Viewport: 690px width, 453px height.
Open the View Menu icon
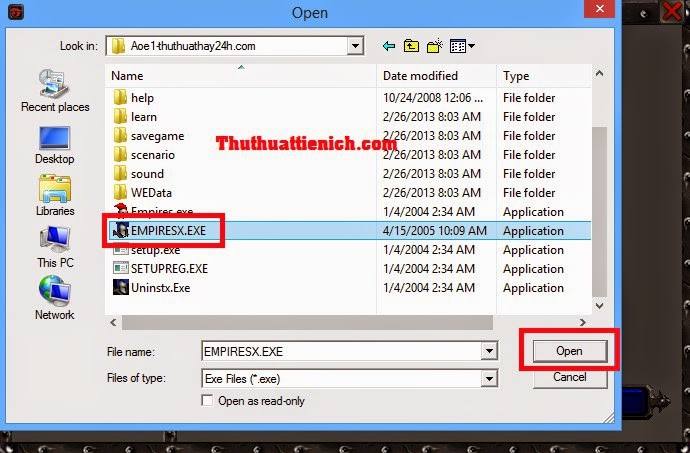point(458,46)
